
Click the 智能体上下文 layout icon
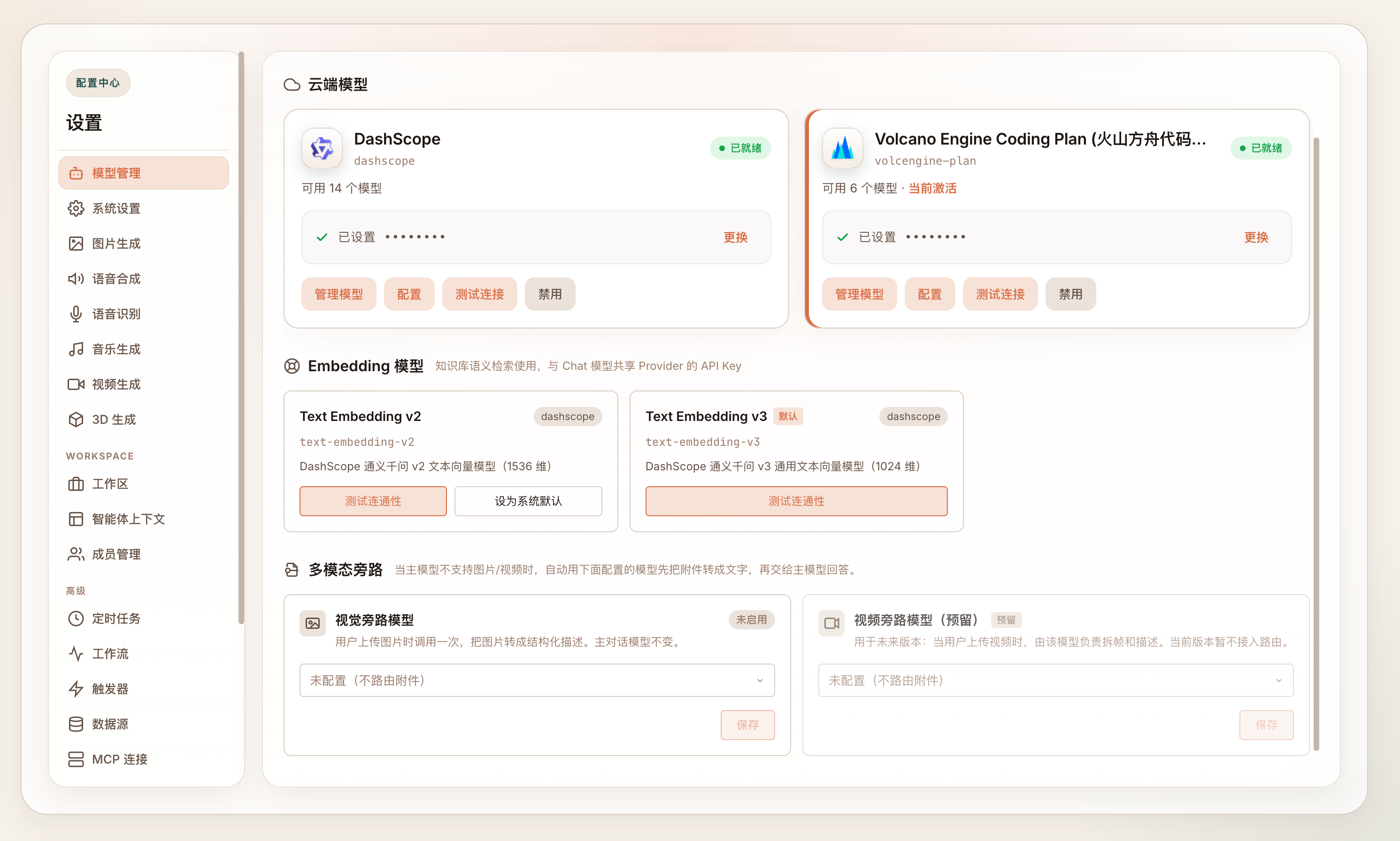(76, 519)
